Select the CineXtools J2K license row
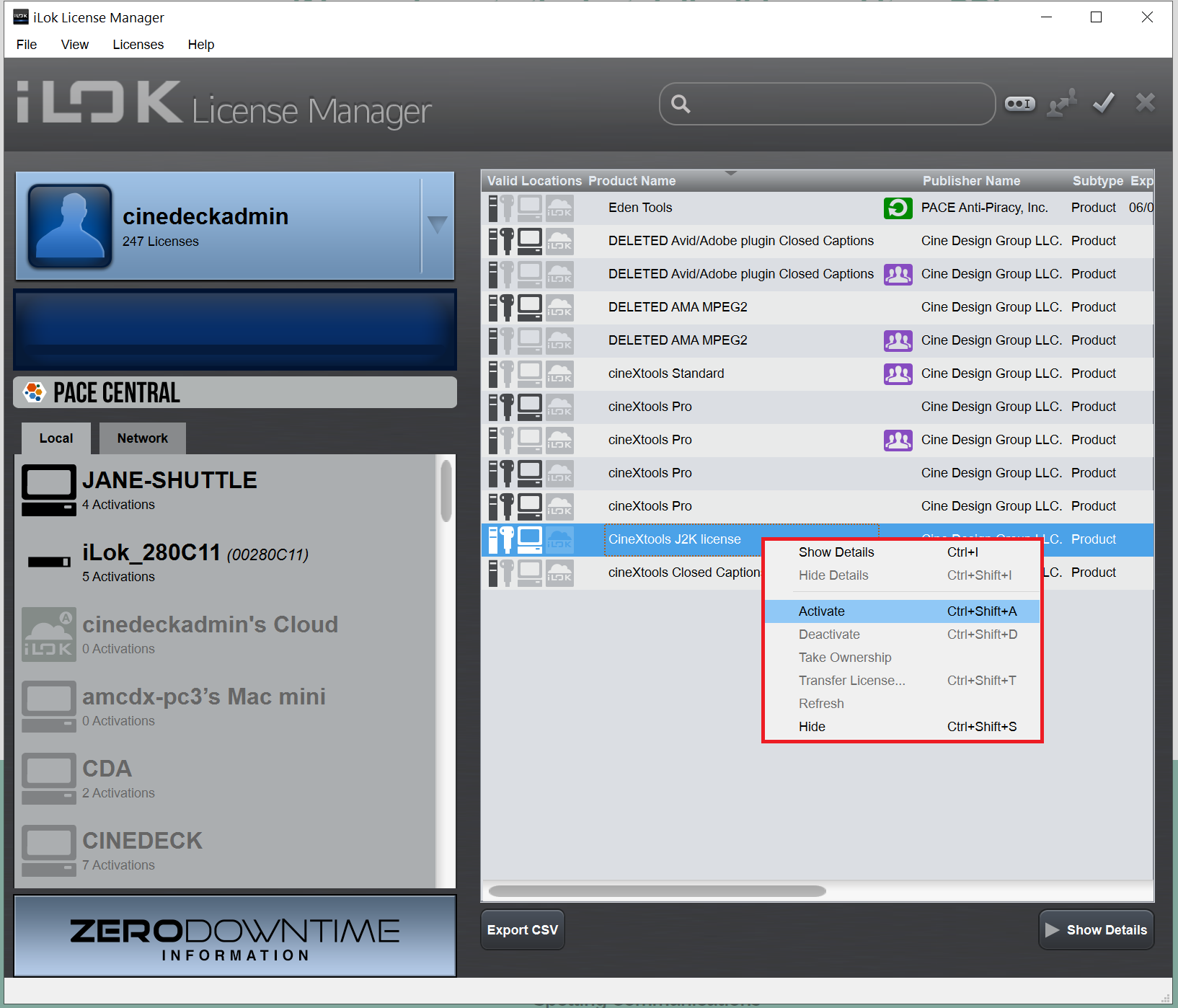The image size is (1178, 1008). (x=818, y=540)
